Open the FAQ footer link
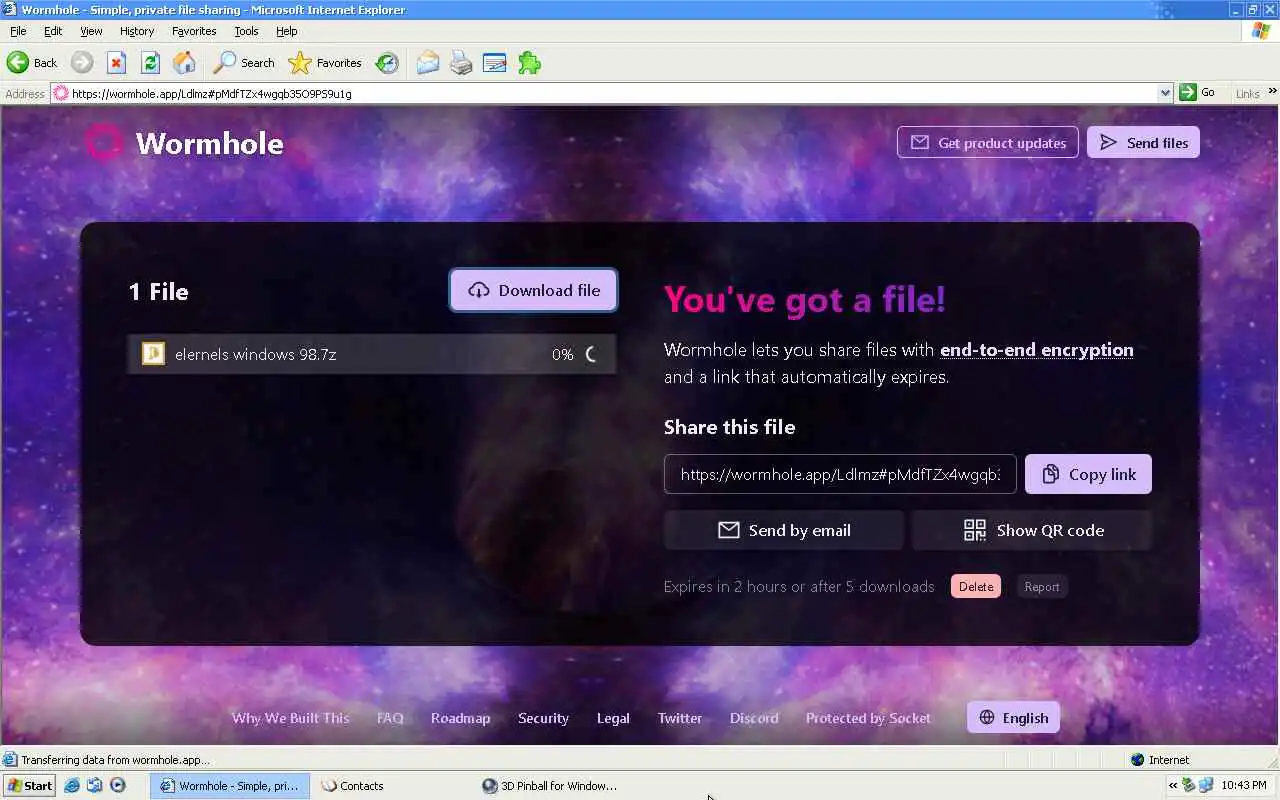Screen dimensions: 1280x800 point(390,718)
